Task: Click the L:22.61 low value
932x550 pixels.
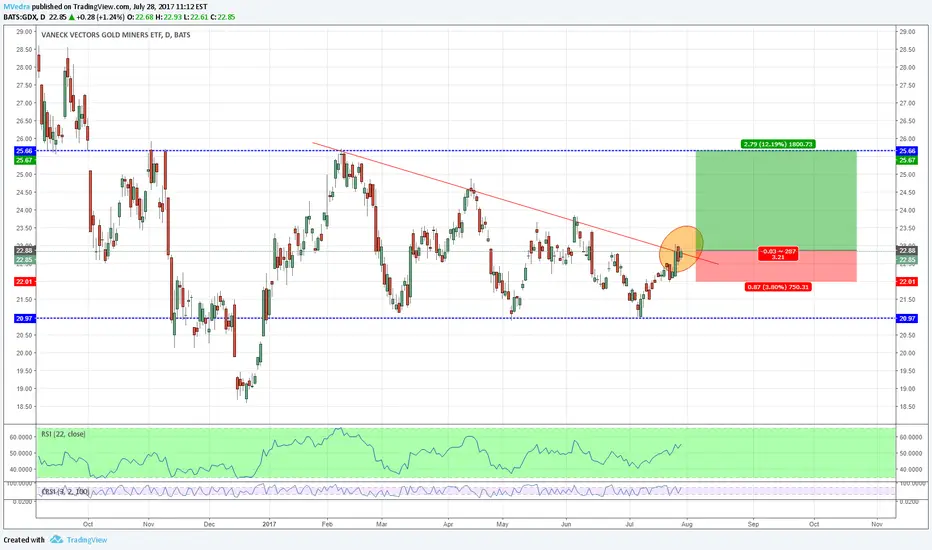Action: click(x=195, y=17)
